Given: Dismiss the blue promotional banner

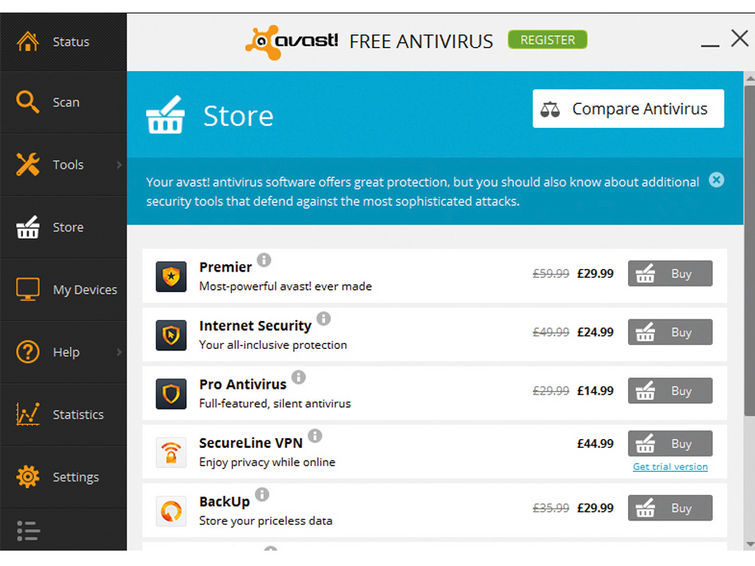Looking at the screenshot, I should pyautogui.click(x=716, y=180).
